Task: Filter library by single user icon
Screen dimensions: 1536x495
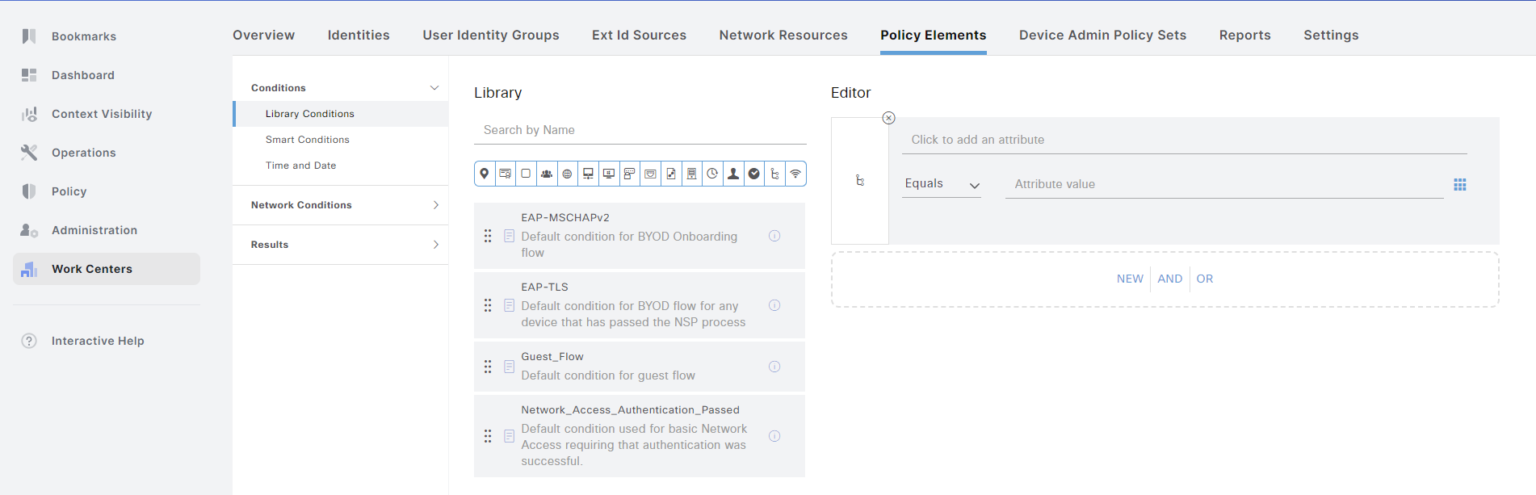Action: click(x=733, y=174)
